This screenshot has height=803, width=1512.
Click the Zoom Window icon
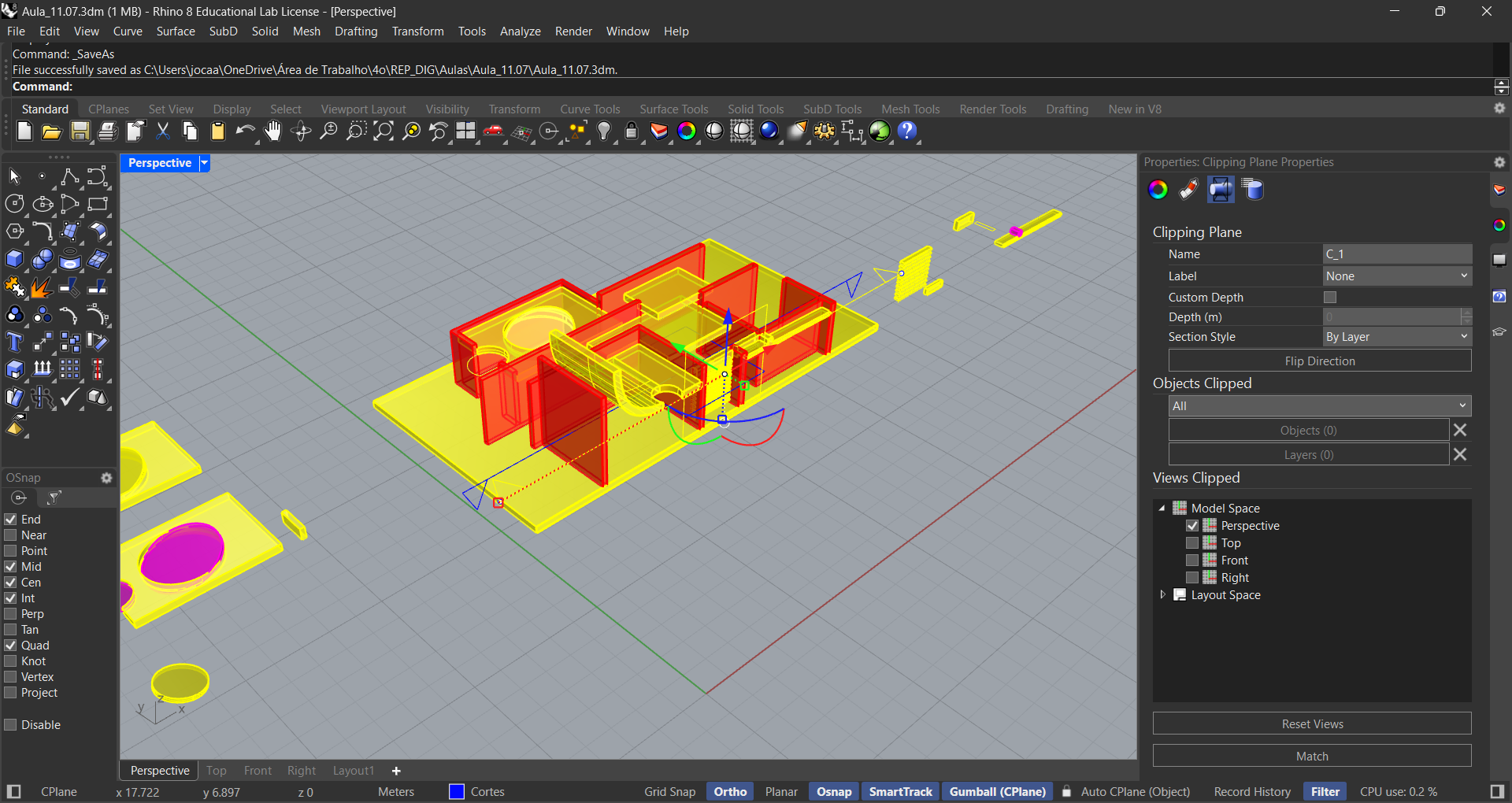pyautogui.click(x=356, y=131)
